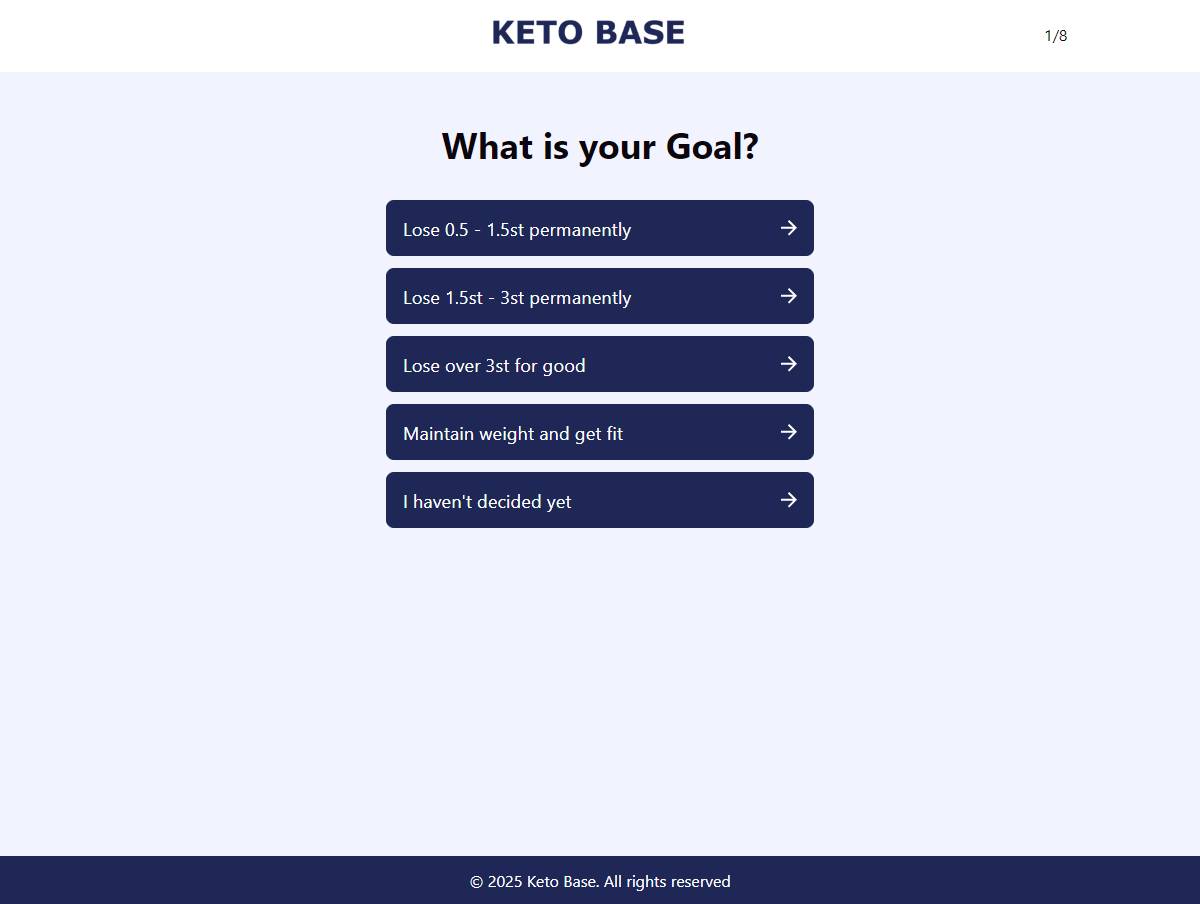Click the word Goal? in the title
Screen dimensions: 1200x904
(712, 147)
